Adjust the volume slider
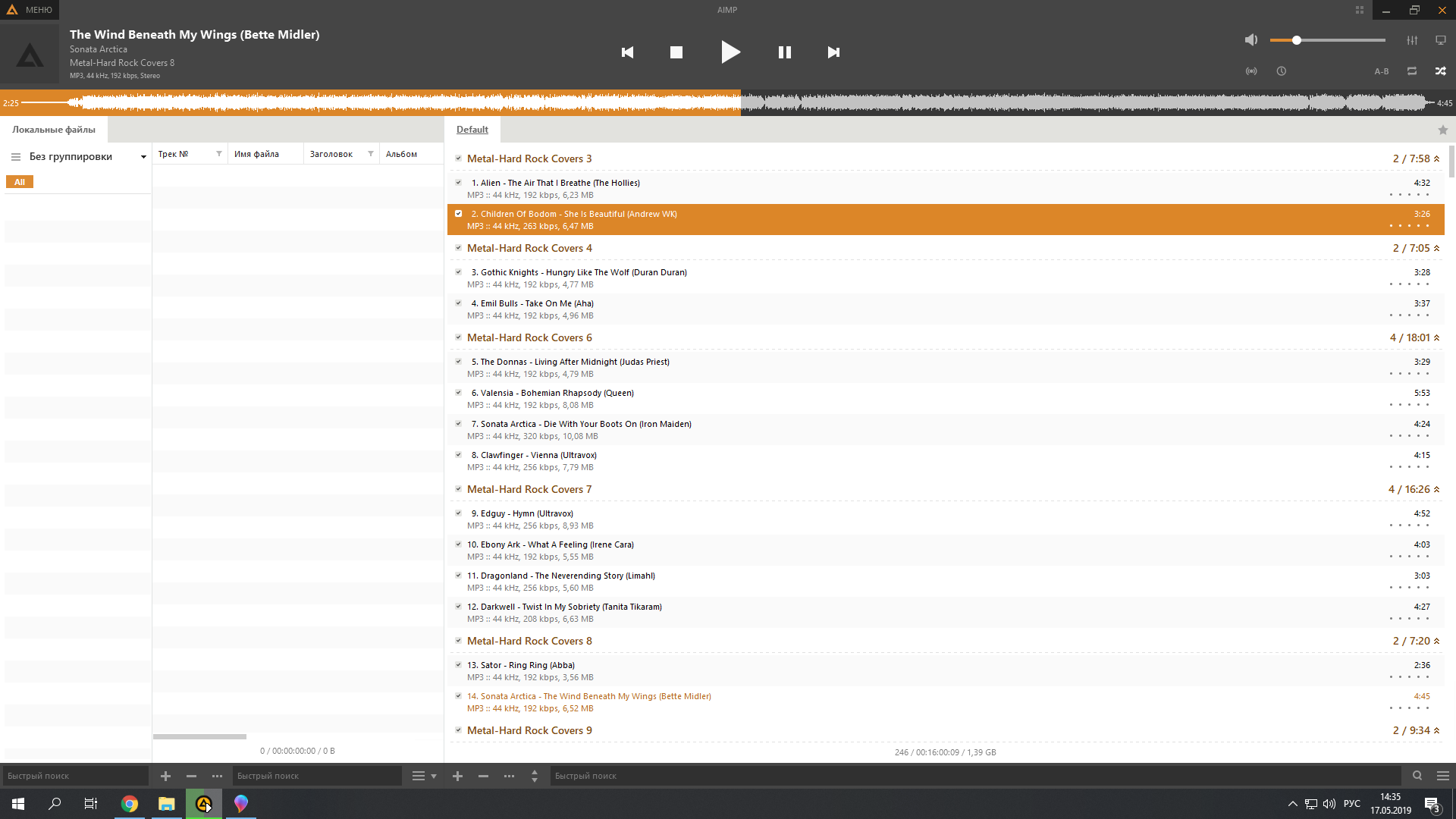Screen dimensions: 1456x819 tap(1328, 40)
